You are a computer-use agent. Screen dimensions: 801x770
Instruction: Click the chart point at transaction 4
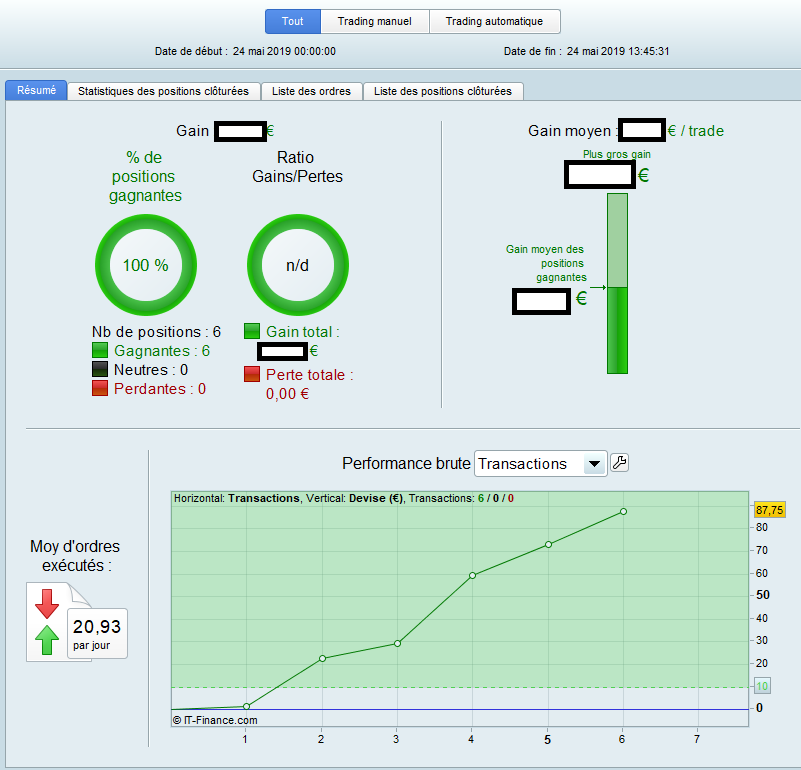click(x=473, y=575)
